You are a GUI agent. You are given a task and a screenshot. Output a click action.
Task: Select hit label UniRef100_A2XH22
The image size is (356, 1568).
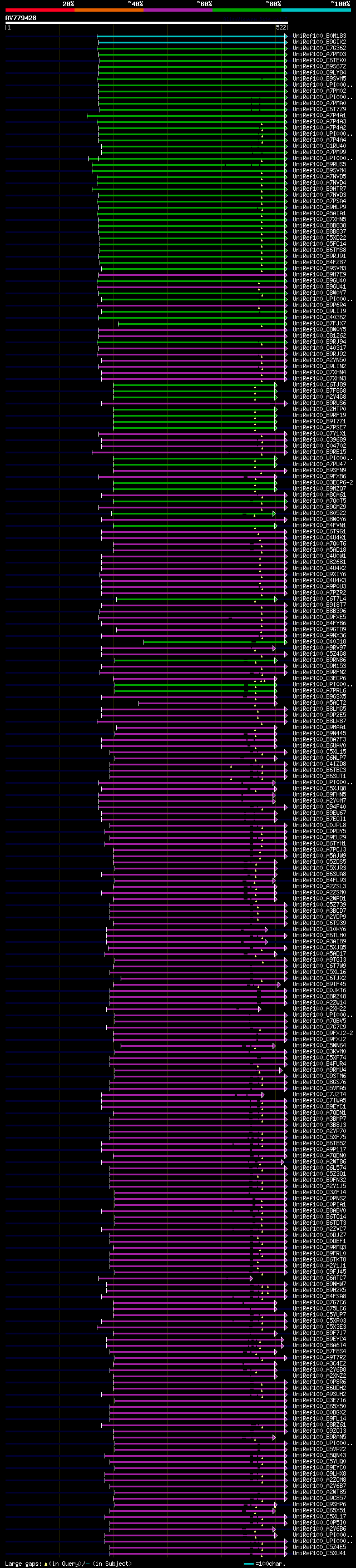point(319,1009)
